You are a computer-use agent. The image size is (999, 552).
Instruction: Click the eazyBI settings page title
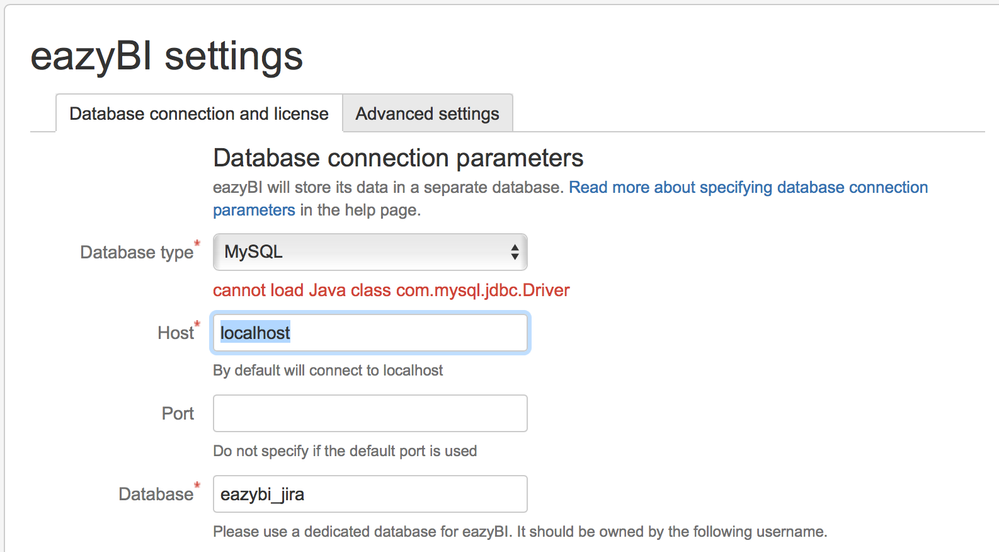[167, 56]
